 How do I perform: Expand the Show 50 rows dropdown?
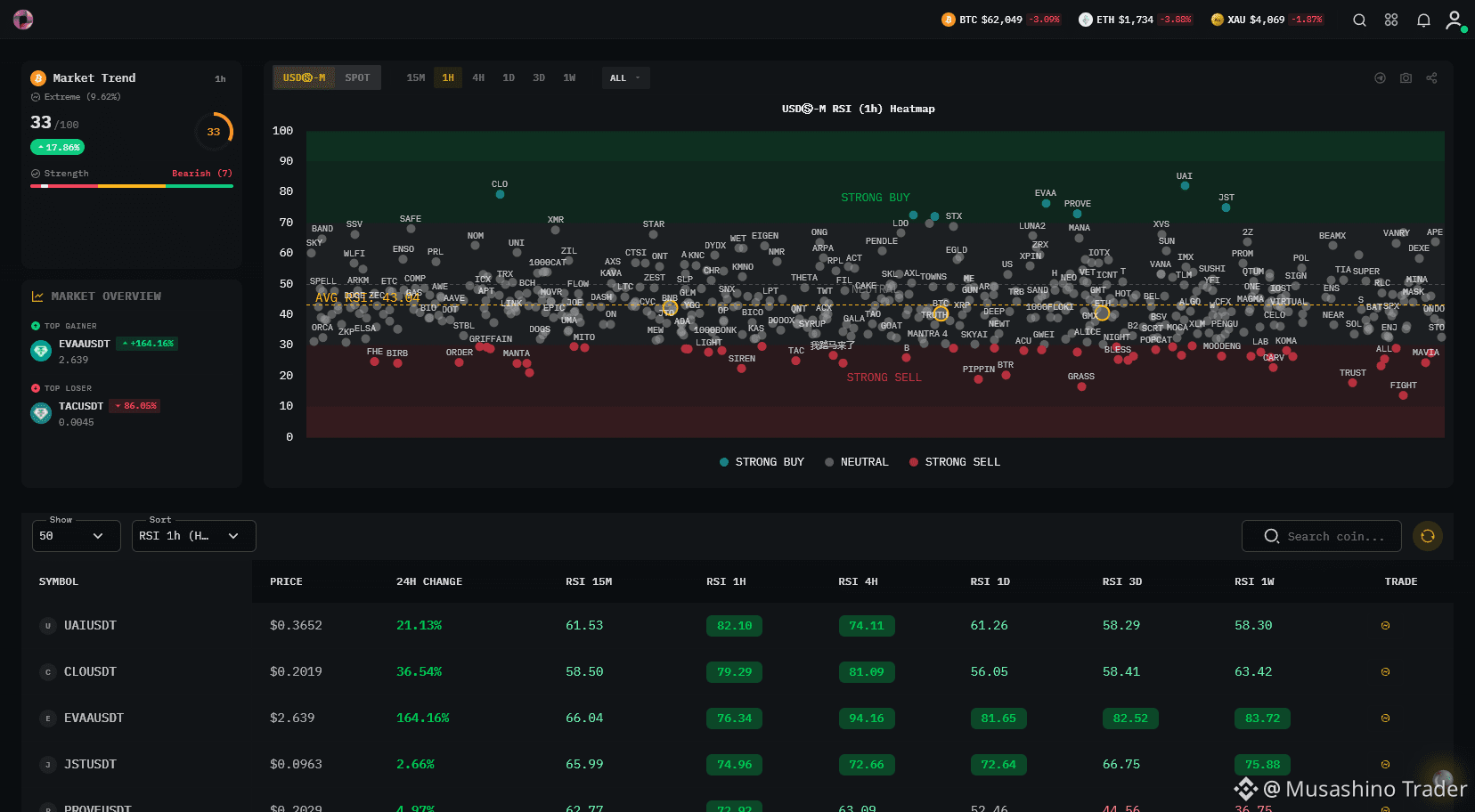pyautogui.click(x=76, y=536)
